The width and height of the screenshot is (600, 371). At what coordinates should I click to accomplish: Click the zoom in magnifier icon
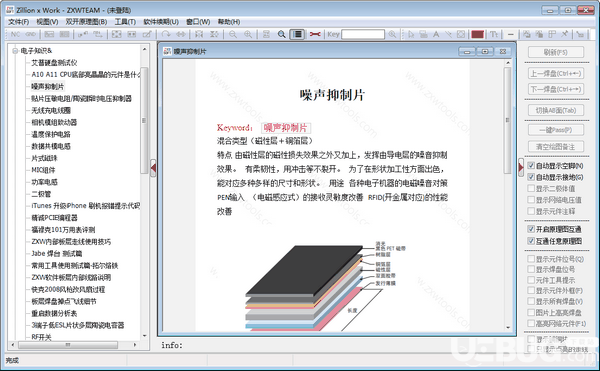click(x=248, y=34)
